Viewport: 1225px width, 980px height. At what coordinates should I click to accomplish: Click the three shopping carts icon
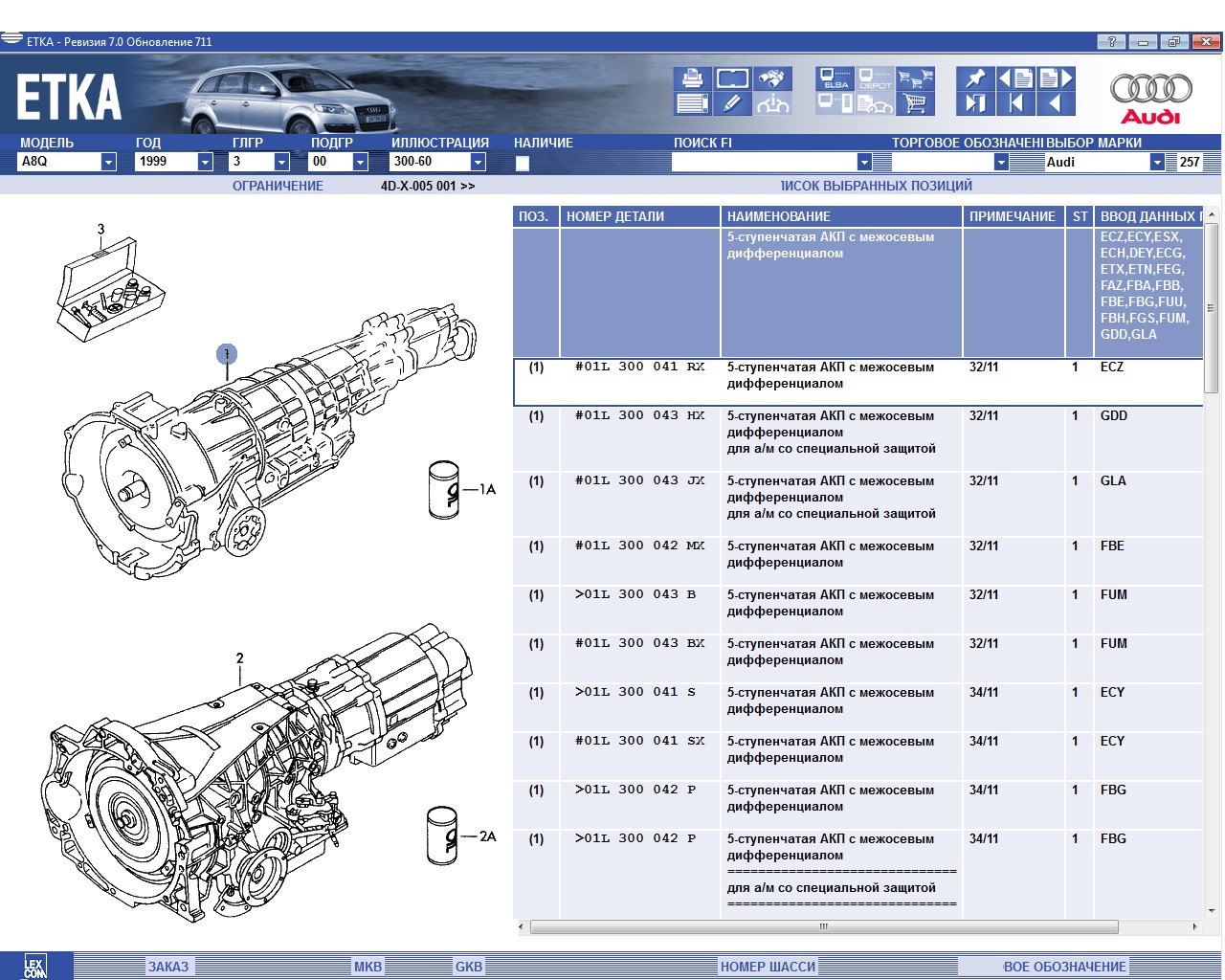915,78
